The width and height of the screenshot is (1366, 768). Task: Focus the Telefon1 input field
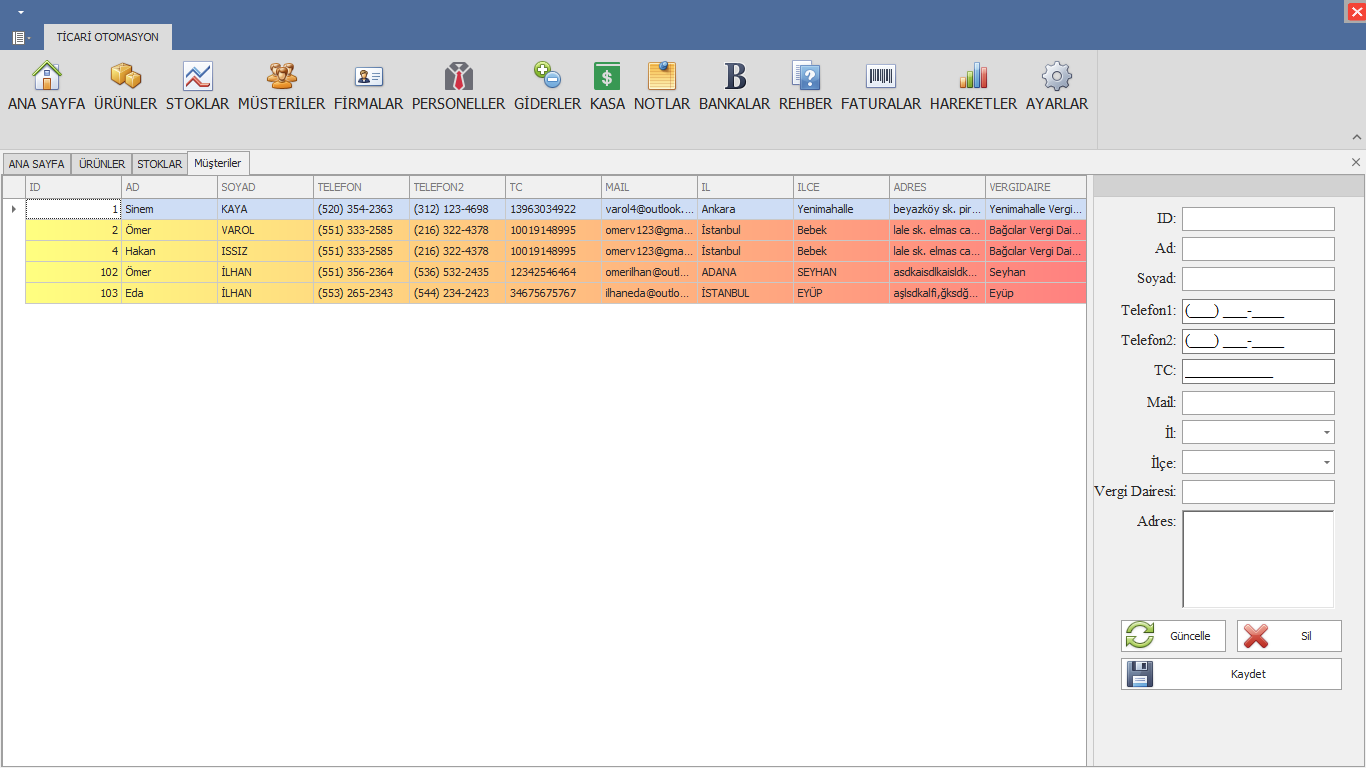pyautogui.click(x=1258, y=311)
